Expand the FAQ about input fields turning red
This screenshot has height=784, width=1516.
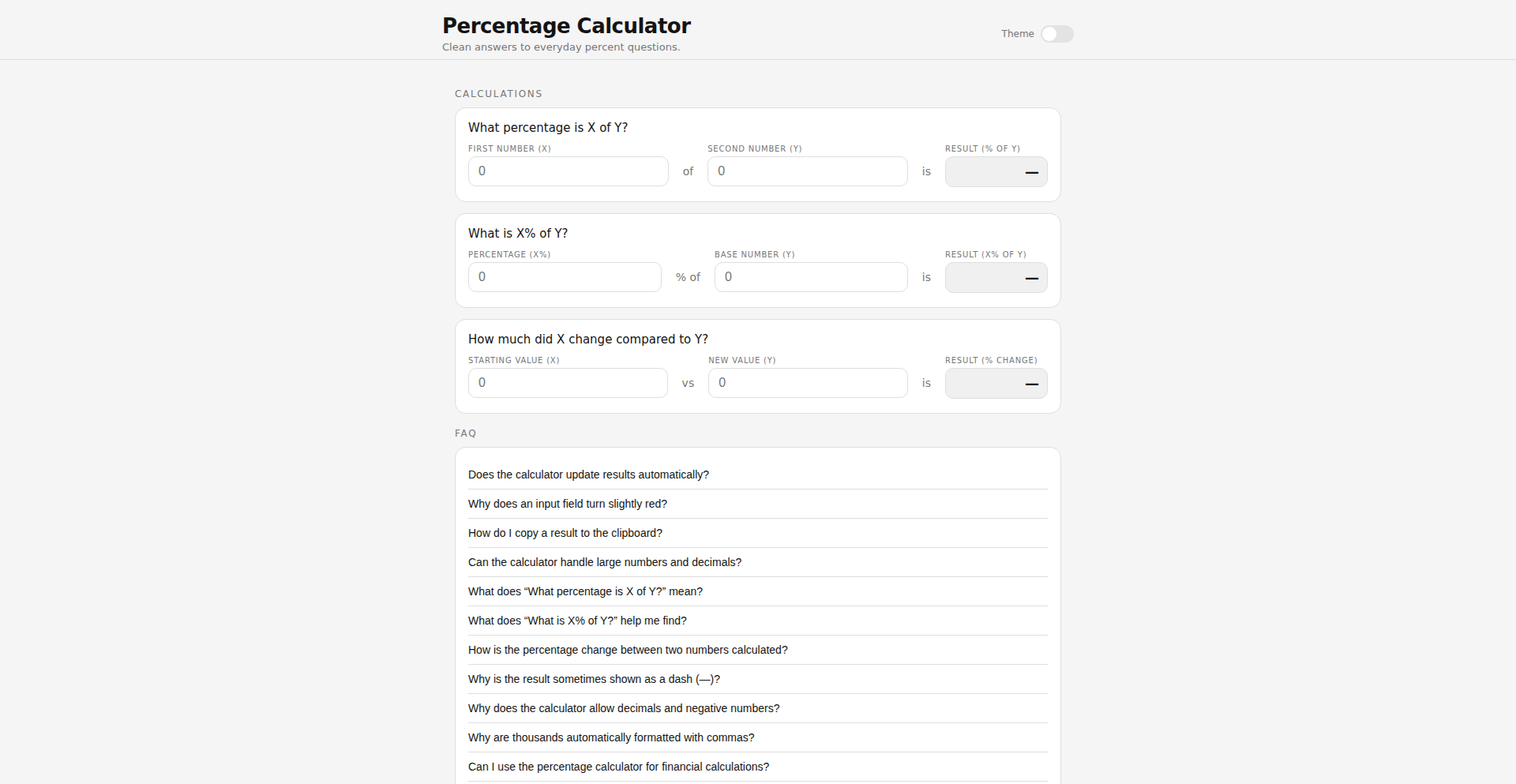[x=568, y=504]
